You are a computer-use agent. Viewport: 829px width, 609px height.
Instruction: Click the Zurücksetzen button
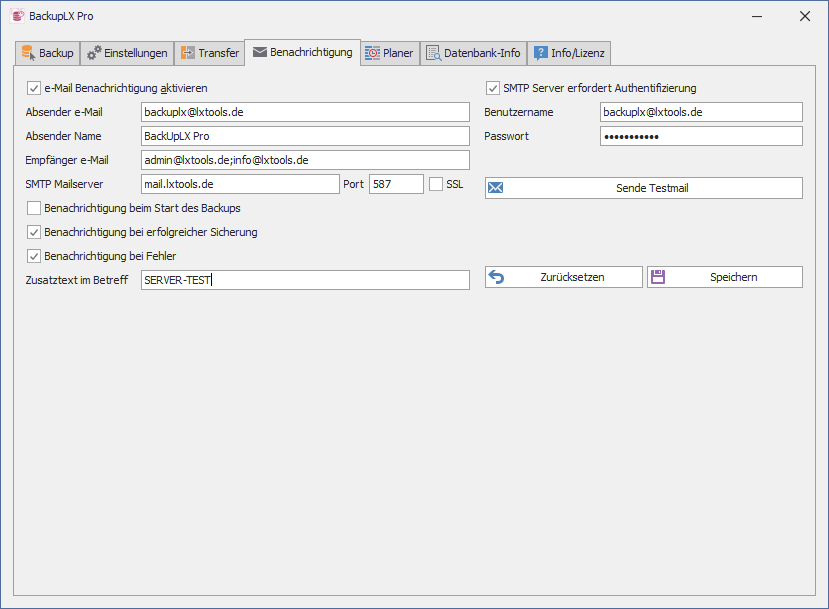click(564, 277)
